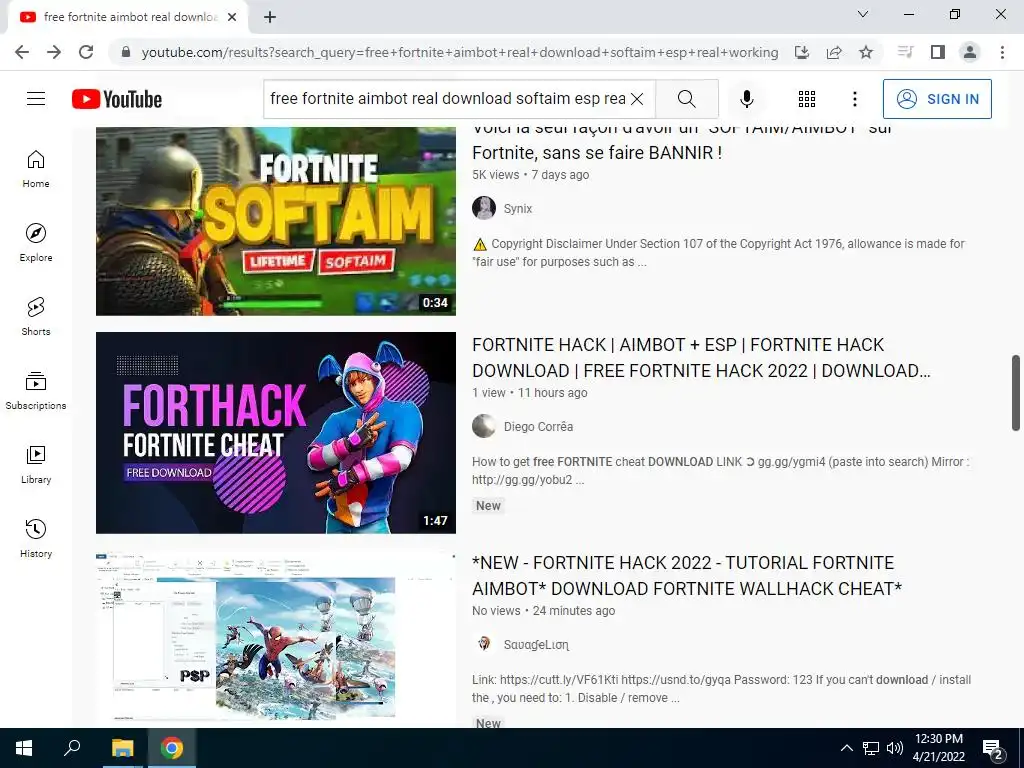Click the Synix channel avatar
1024x768 pixels.
click(x=484, y=208)
